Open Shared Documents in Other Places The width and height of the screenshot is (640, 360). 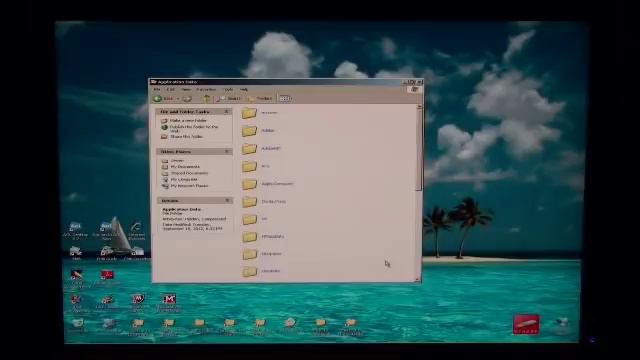pos(189,173)
